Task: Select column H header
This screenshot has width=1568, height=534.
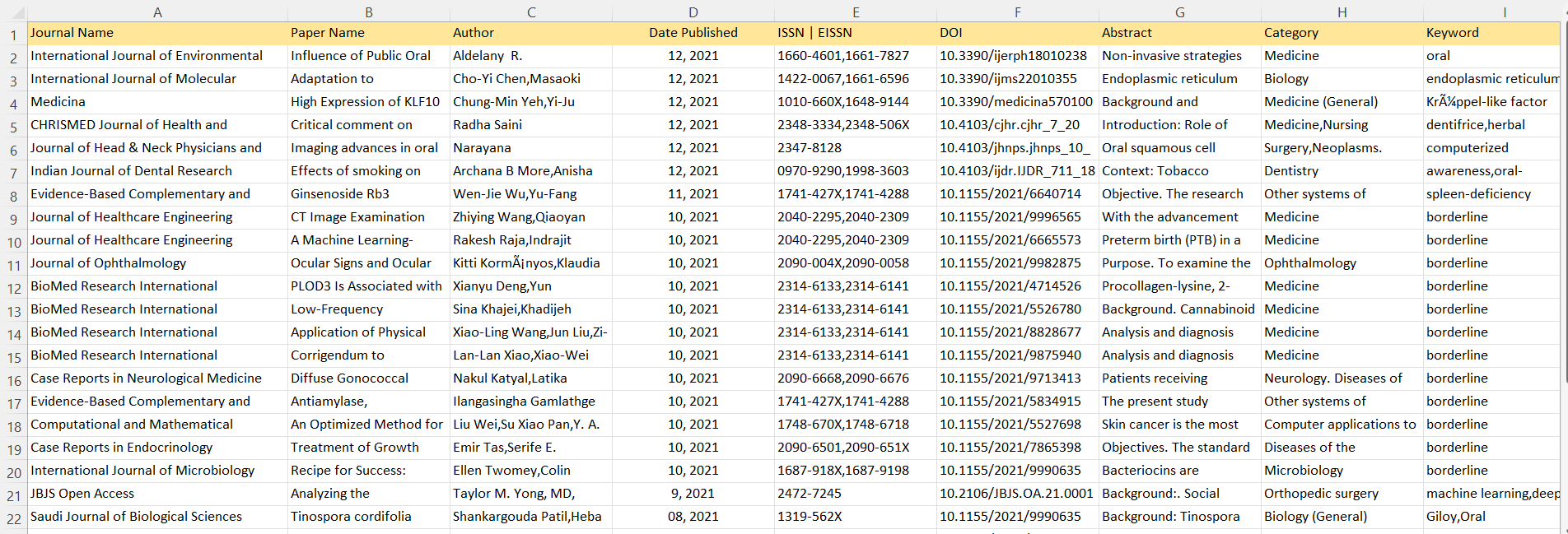Action: click(1342, 12)
